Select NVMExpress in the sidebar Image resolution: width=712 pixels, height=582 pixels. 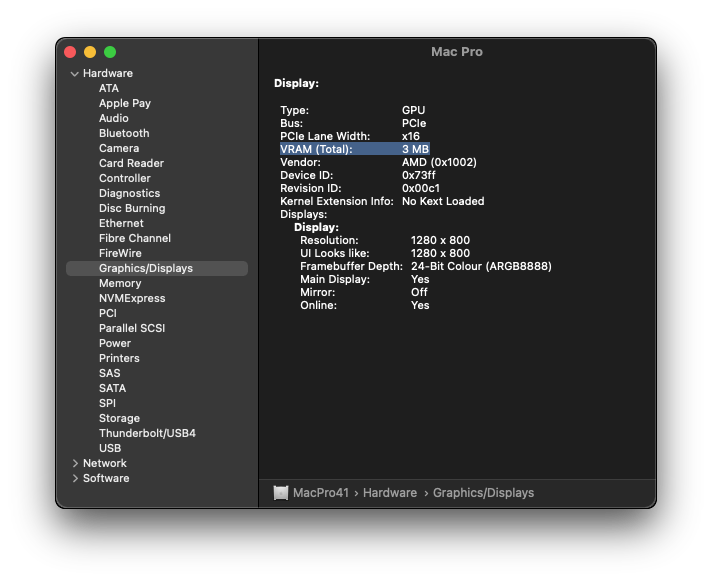click(132, 298)
